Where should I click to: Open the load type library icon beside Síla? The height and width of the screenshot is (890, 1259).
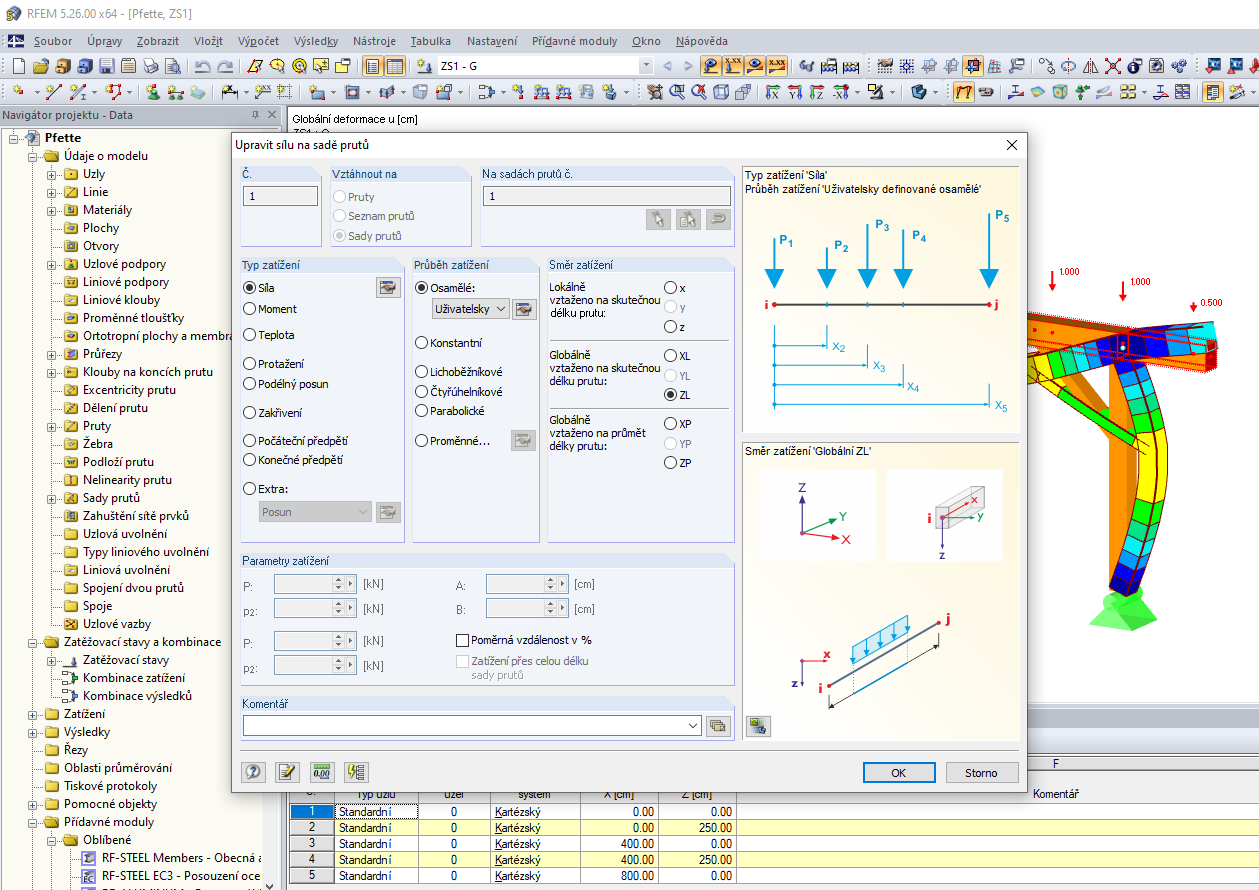tap(388, 287)
